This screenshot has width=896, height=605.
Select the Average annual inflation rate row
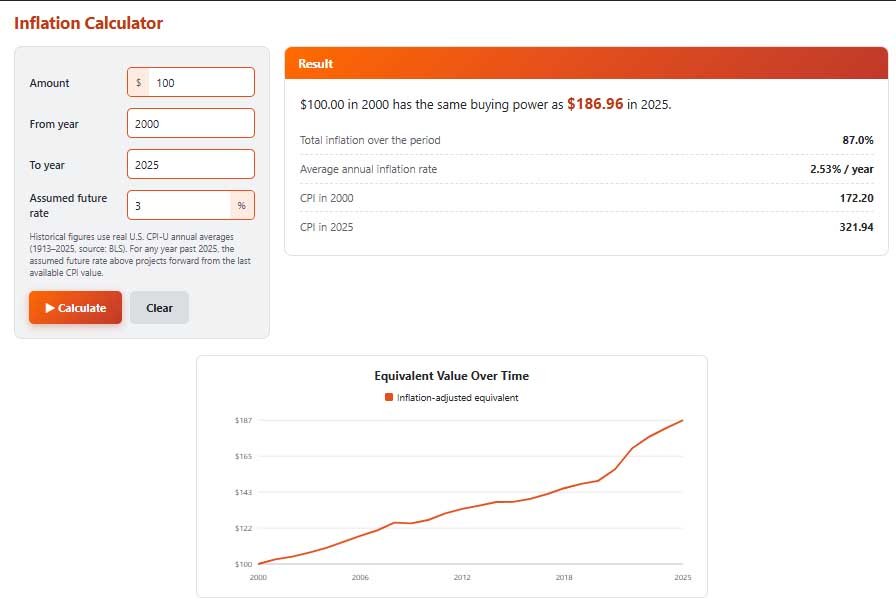click(586, 169)
